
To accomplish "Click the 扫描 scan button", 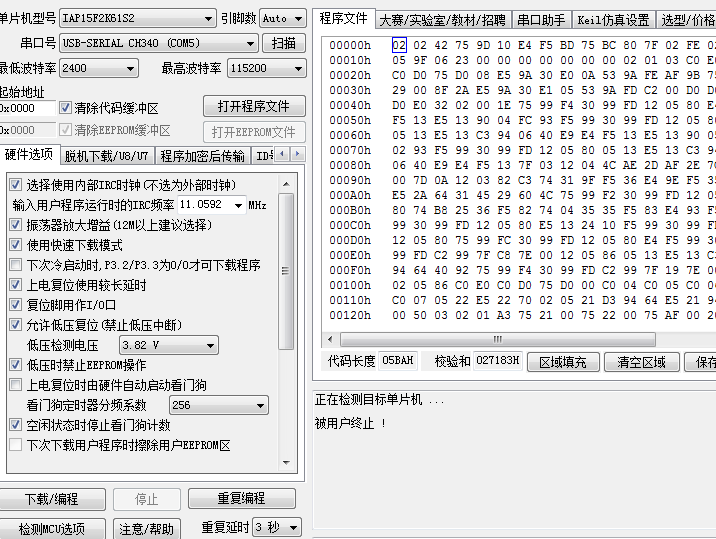I will pos(284,43).
